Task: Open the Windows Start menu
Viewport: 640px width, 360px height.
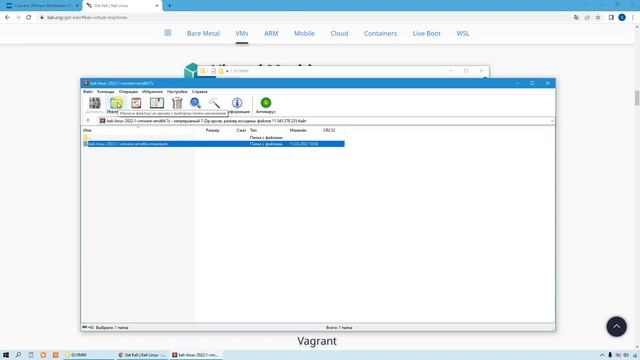Action: click(6, 355)
